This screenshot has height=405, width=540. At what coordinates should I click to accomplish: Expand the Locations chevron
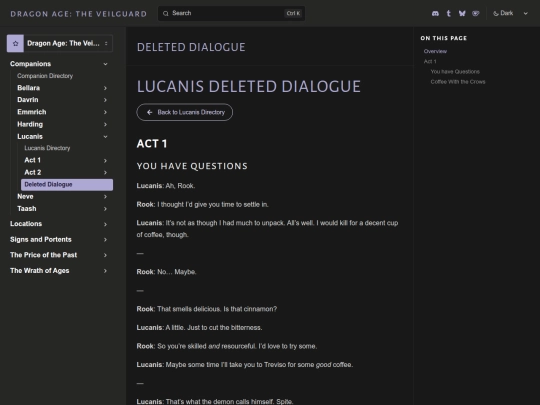(105, 224)
